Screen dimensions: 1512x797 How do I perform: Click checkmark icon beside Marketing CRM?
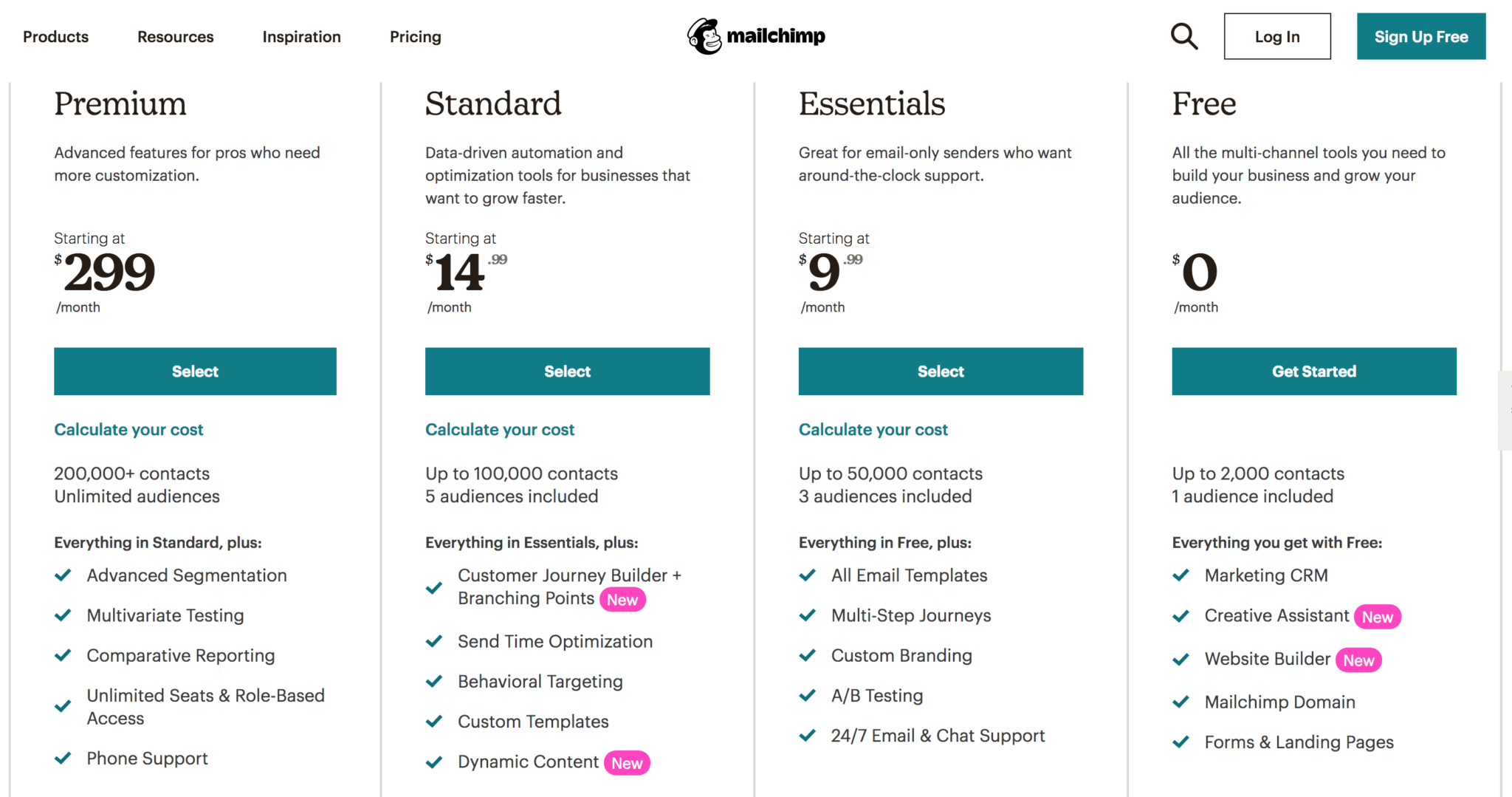pos(1181,575)
